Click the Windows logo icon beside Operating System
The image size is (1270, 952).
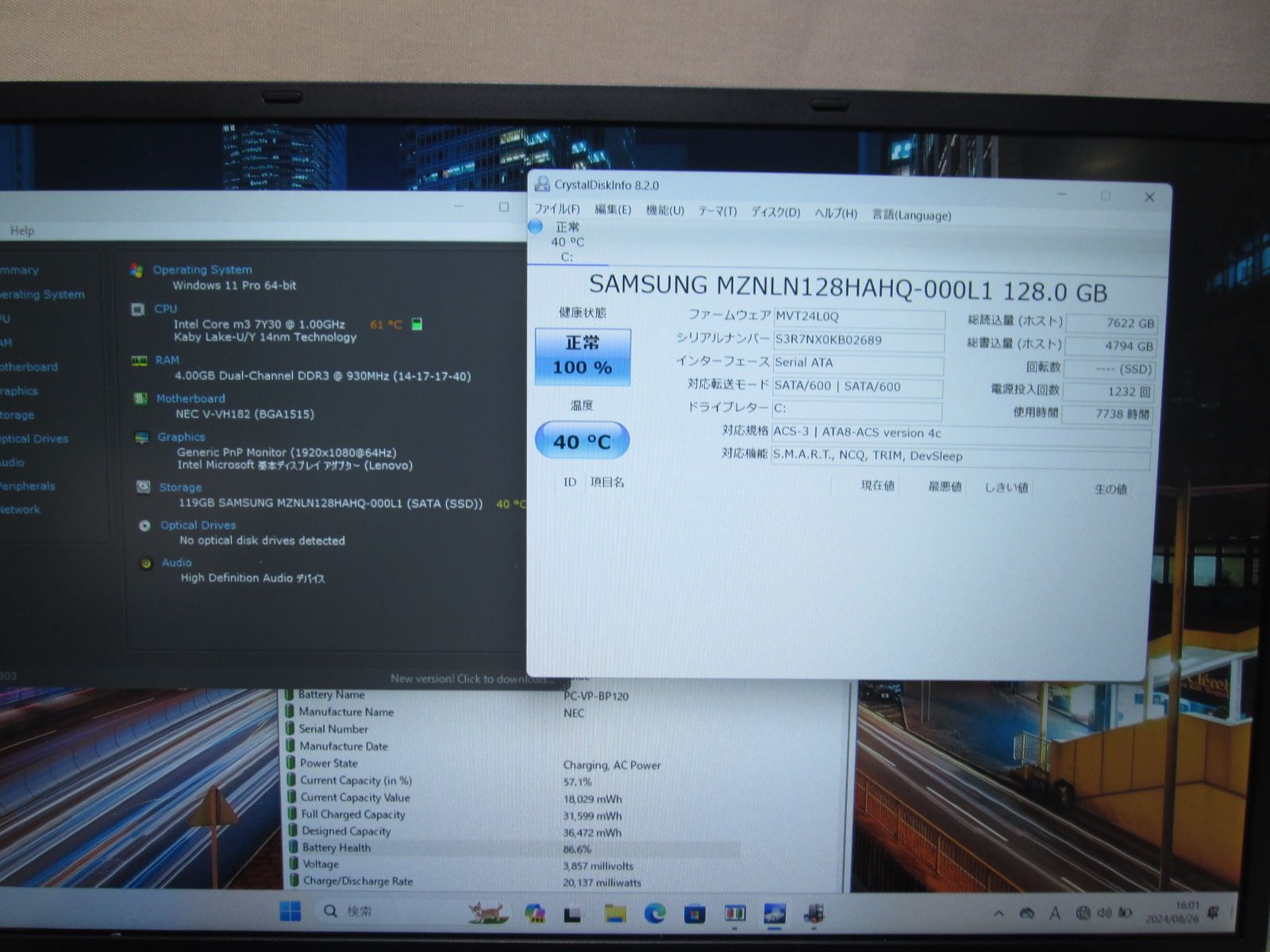coord(137,271)
